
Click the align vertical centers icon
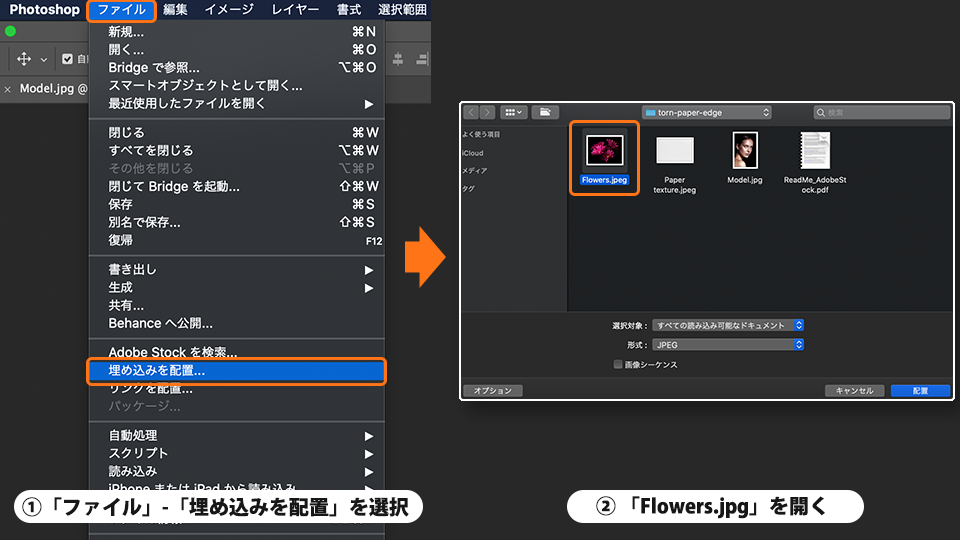click(x=398, y=59)
